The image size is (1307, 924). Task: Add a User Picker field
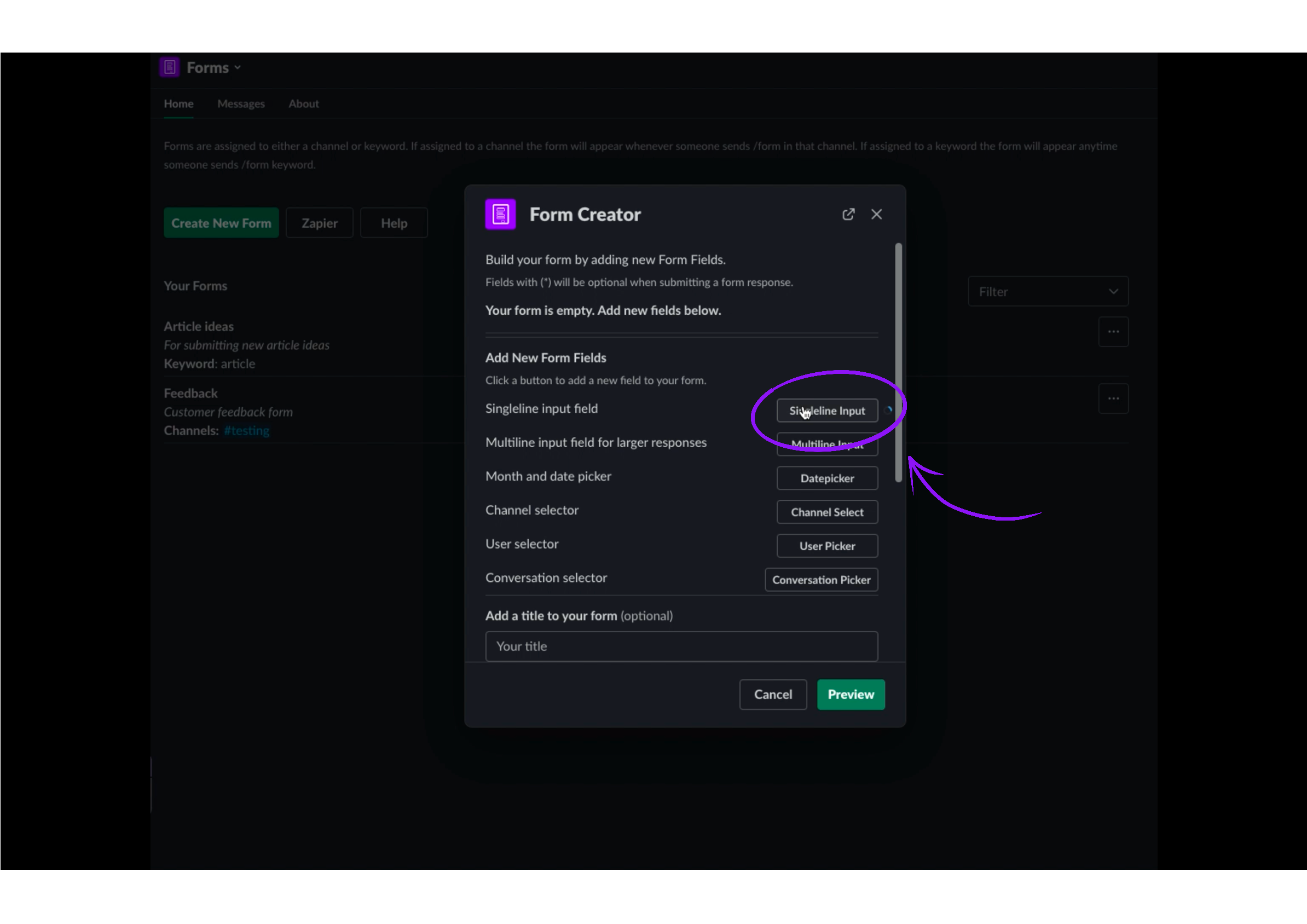pos(826,545)
